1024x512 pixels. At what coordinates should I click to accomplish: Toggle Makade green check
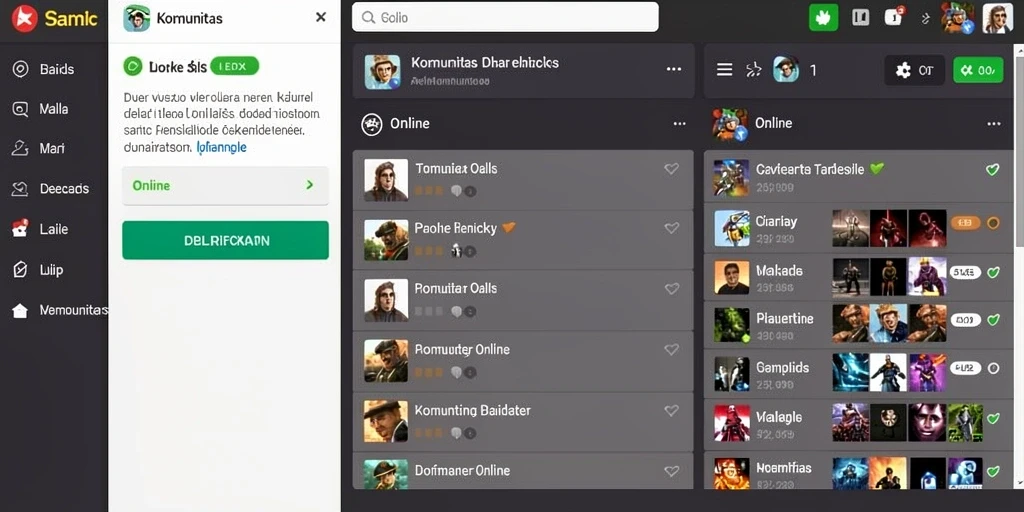click(993, 272)
